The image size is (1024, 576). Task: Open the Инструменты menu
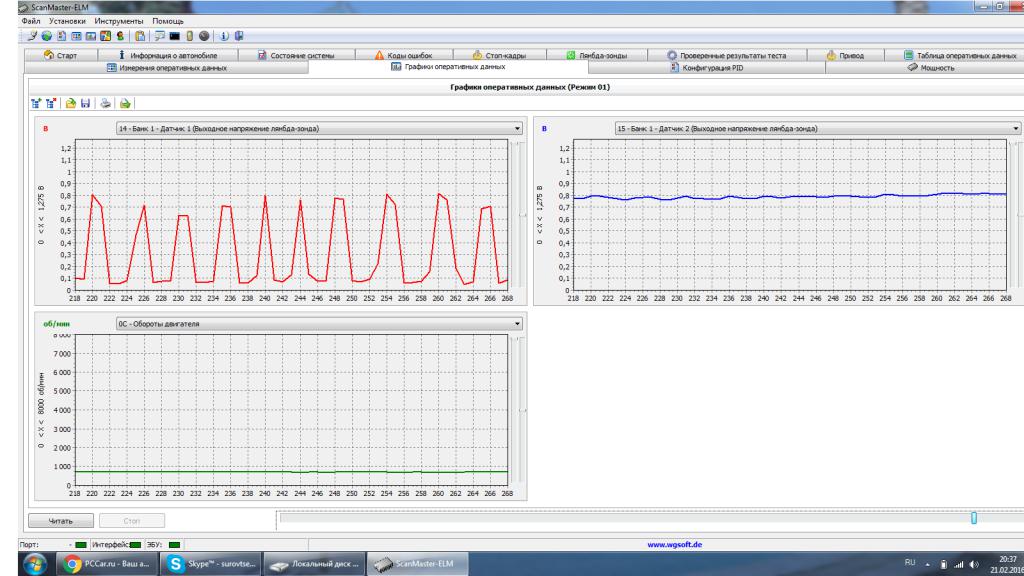pos(119,21)
